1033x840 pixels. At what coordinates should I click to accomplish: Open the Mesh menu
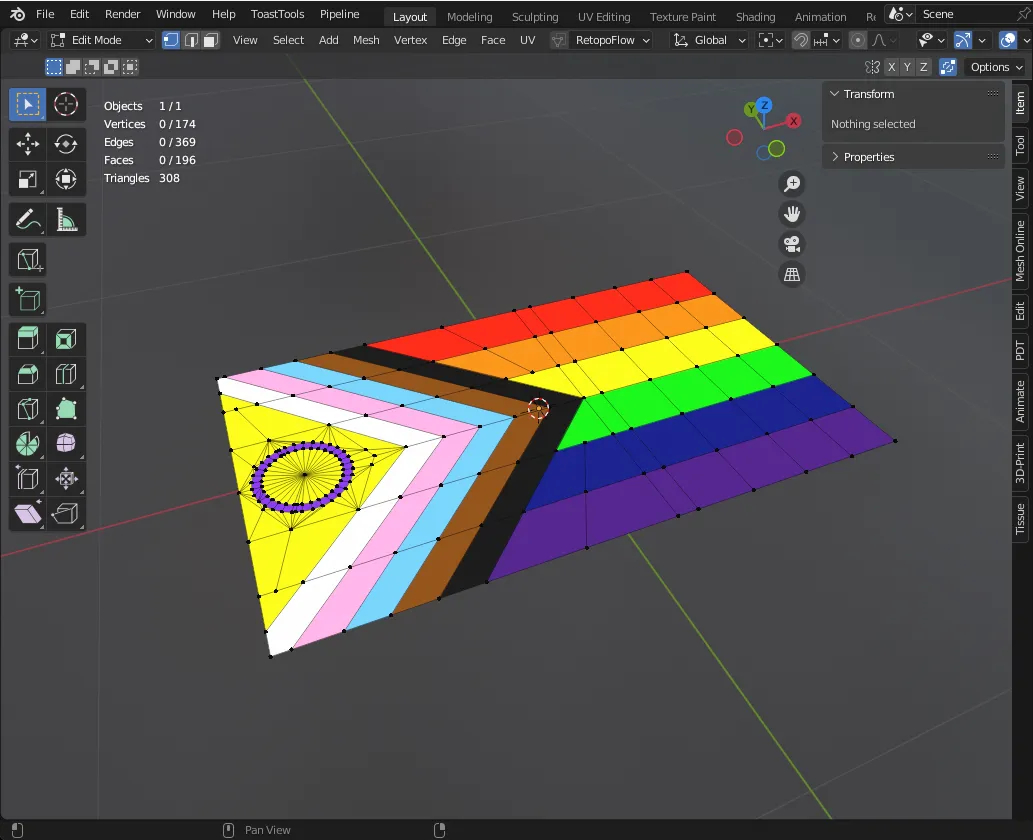366,40
